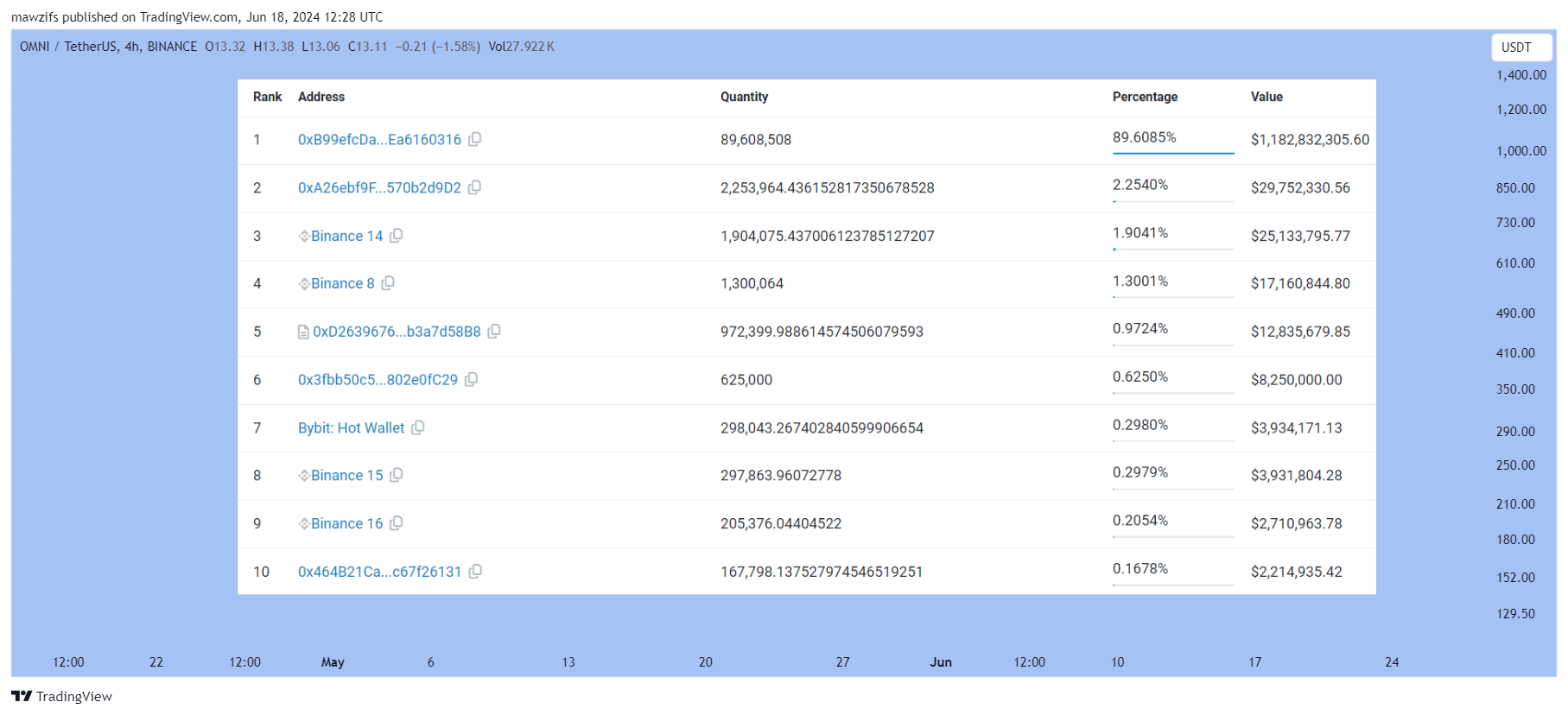
Task: Click the Binance logo icon before Binance 14
Action: pos(304,236)
